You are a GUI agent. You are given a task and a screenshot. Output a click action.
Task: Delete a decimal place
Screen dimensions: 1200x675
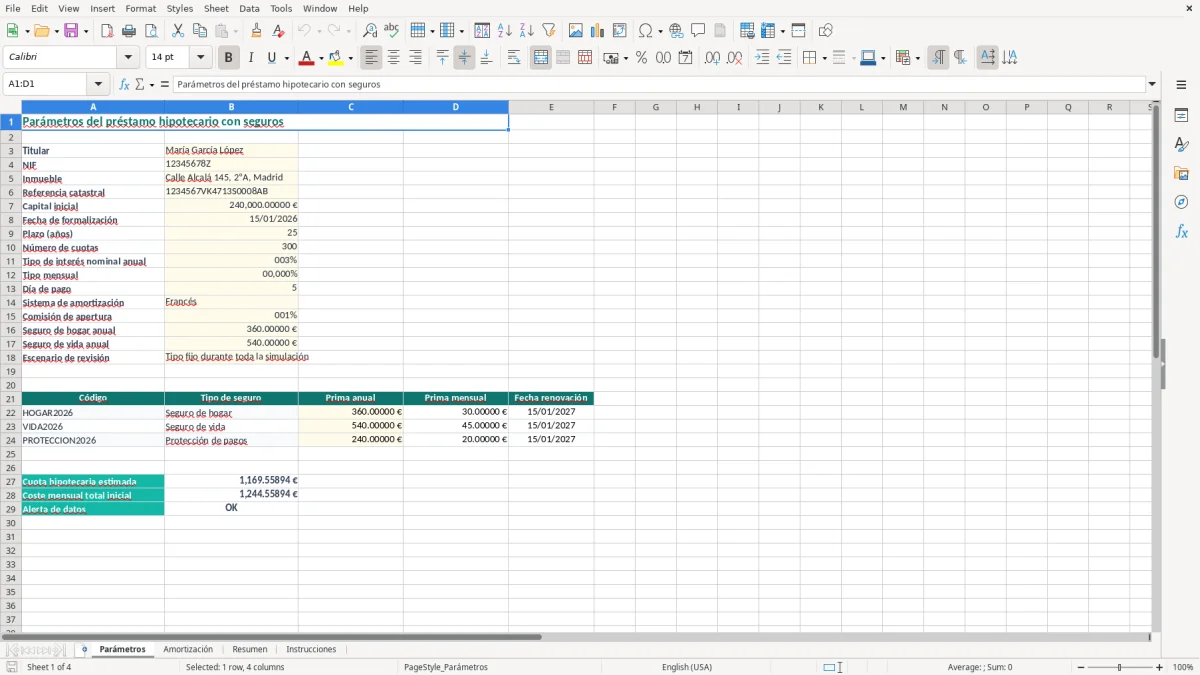[x=734, y=58]
